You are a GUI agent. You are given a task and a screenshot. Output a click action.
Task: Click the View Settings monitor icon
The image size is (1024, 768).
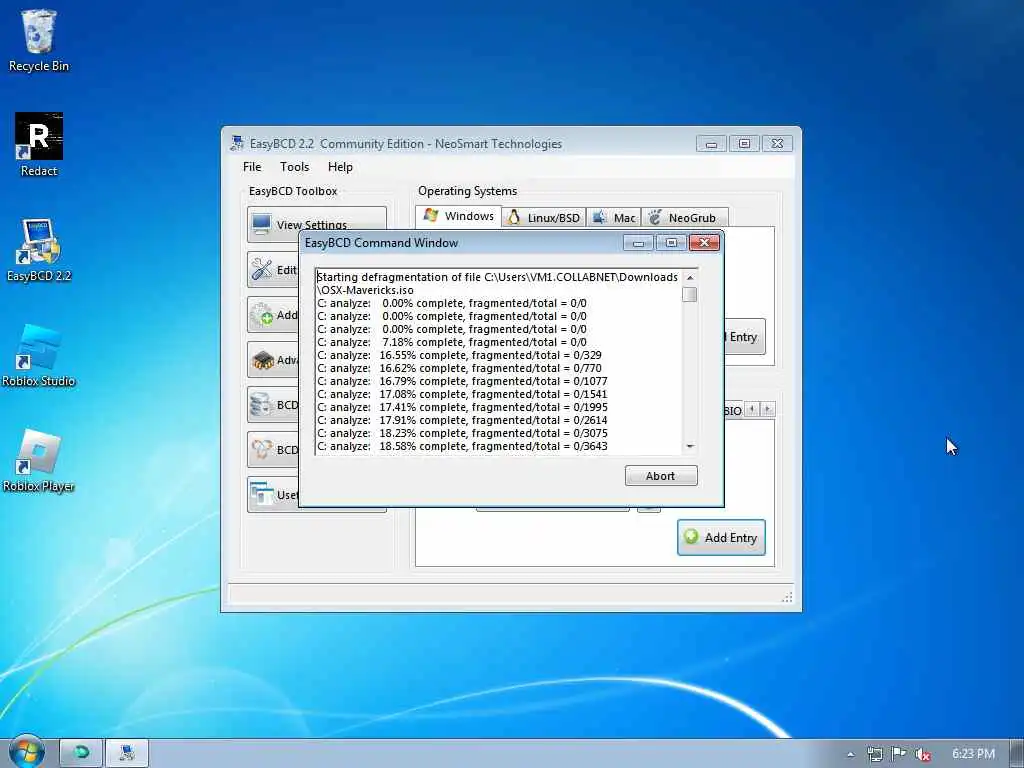pos(262,224)
